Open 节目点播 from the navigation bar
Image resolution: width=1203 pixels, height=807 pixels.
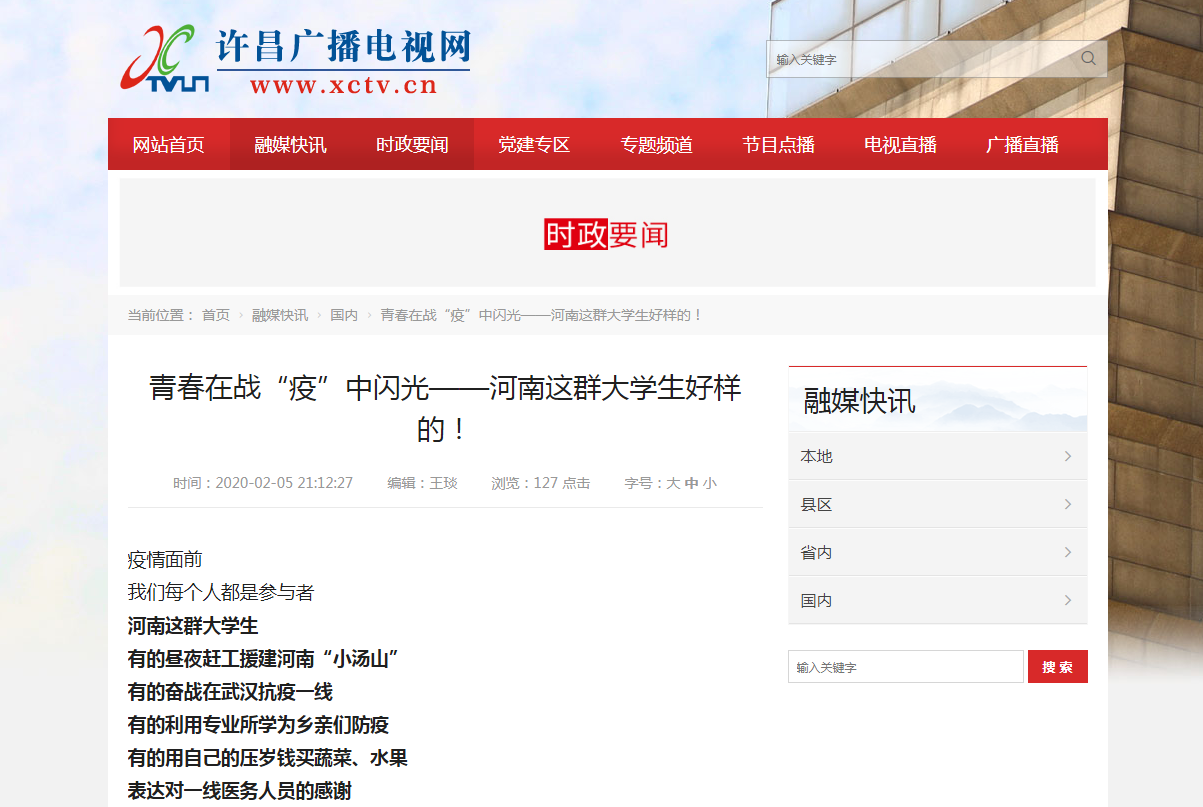click(x=778, y=145)
